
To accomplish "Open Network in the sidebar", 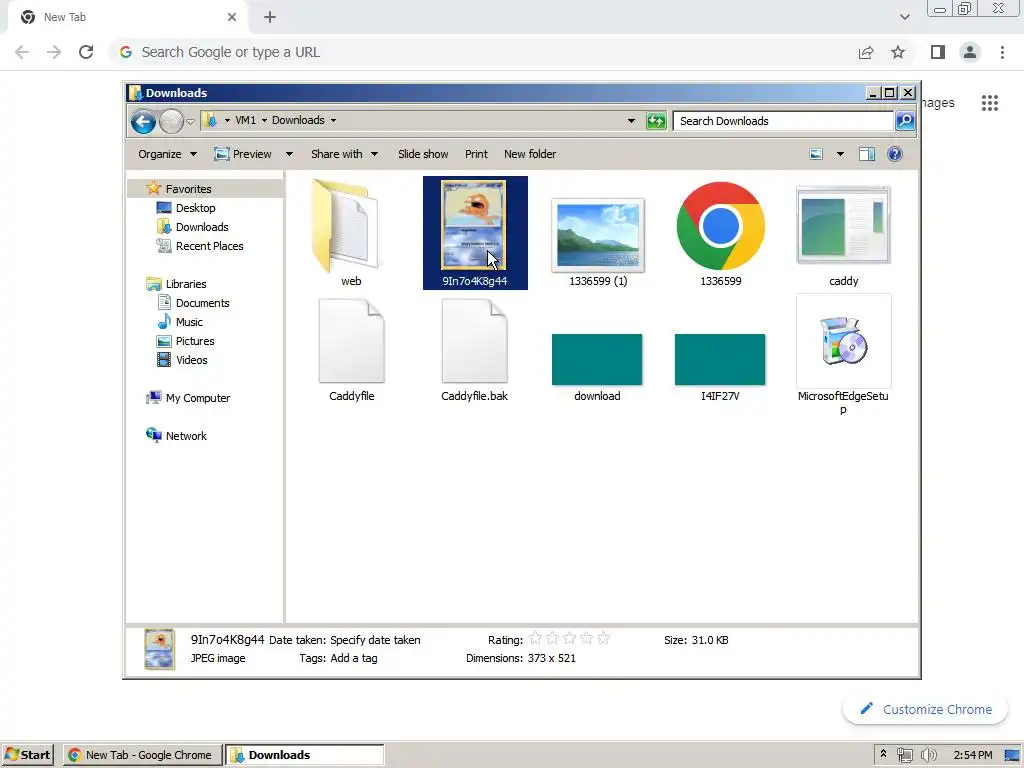I will [x=185, y=436].
